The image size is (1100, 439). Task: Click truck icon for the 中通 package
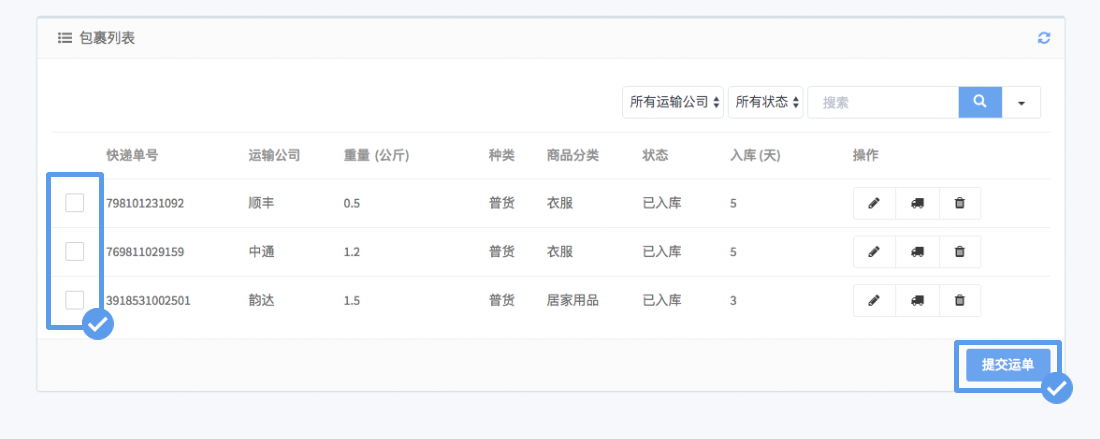click(x=917, y=252)
